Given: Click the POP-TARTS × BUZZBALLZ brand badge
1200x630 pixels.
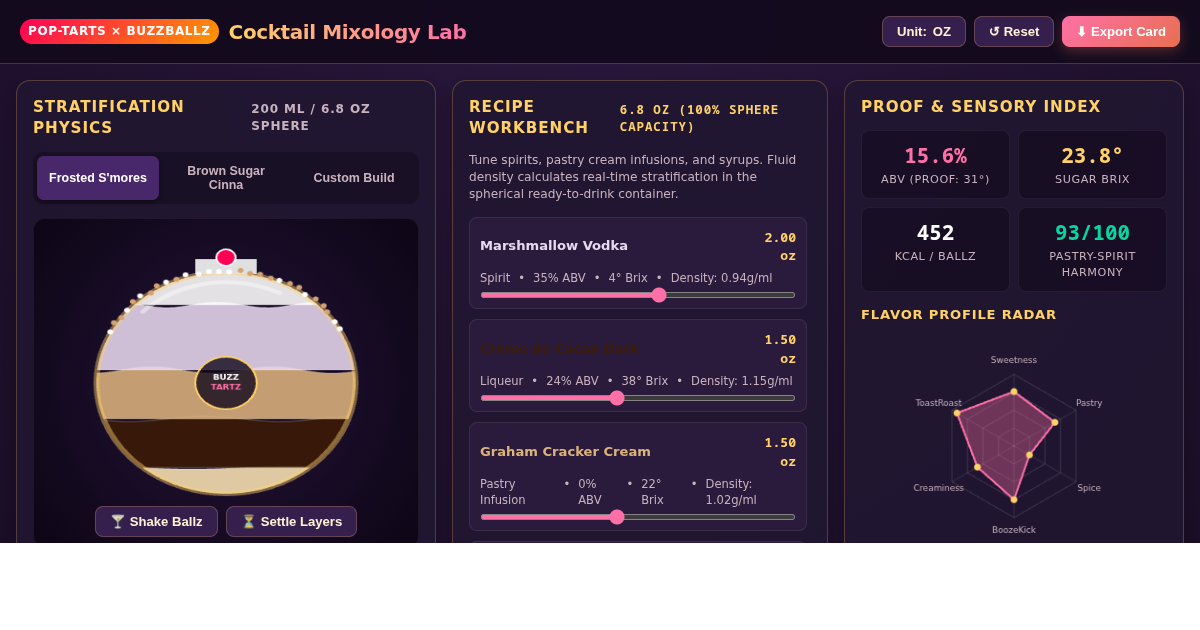Looking at the screenshot, I should coord(119,31).
